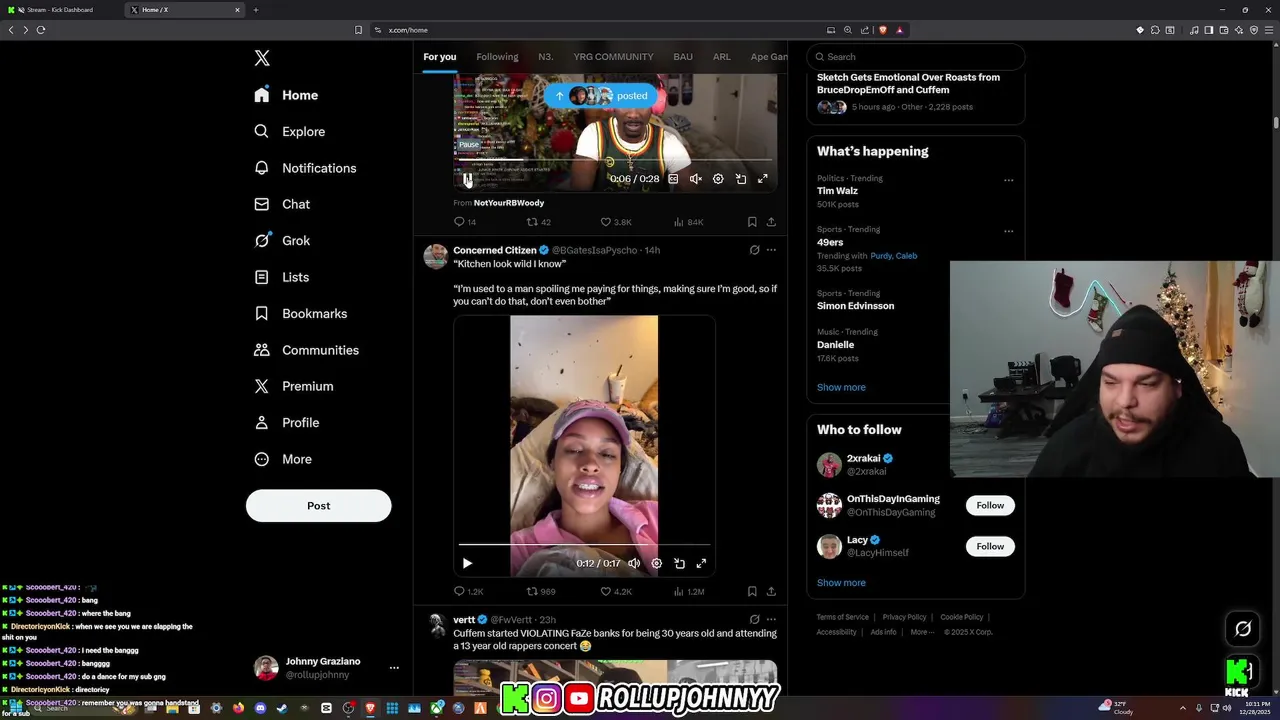Open Johnny Graziano account menu dots
Viewport: 1280px width, 720px height.
[394, 668]
